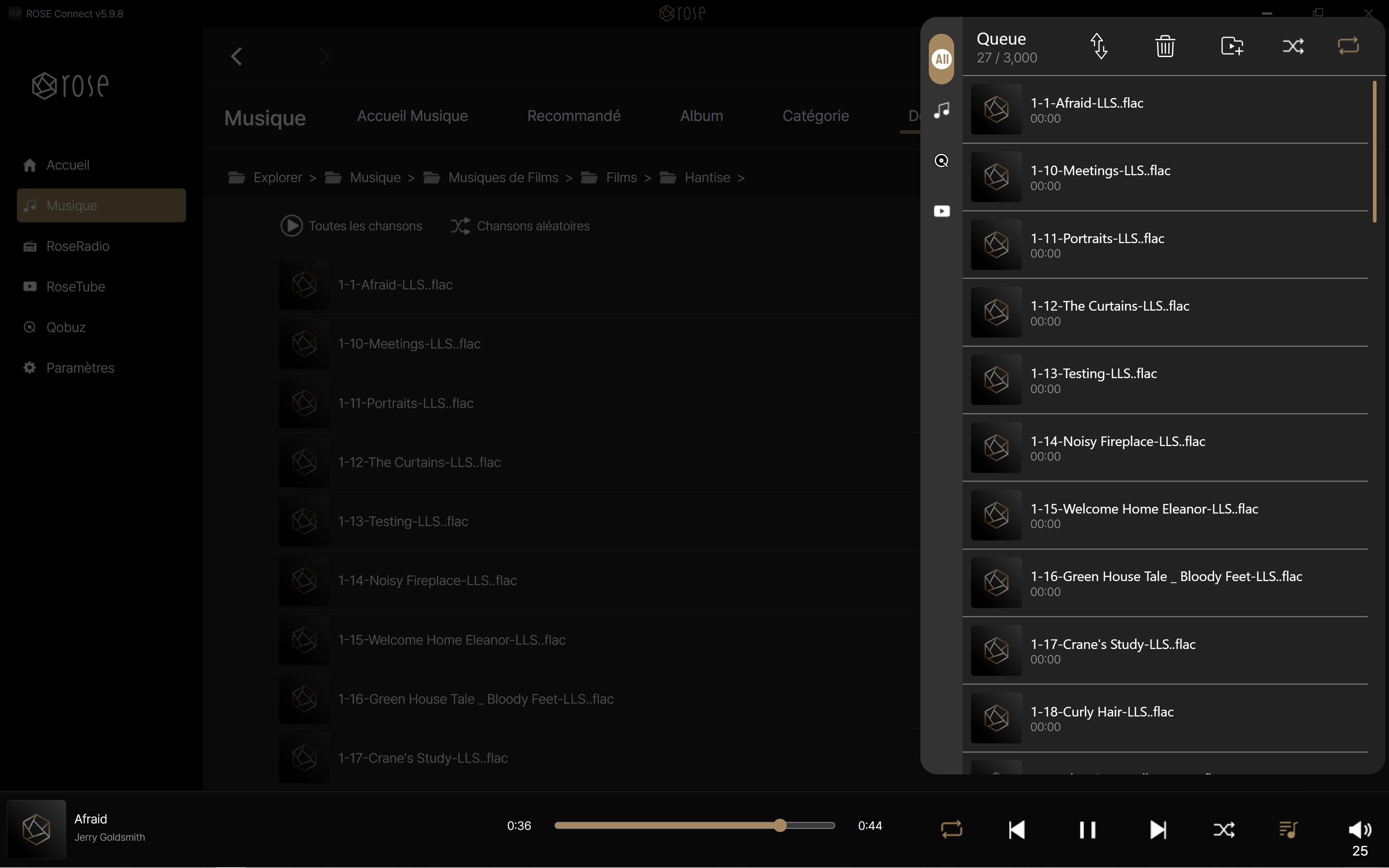Click the queue trash delete icon
The width and height of the screenshot is (1389, 868).
(x=1165, y=46)
